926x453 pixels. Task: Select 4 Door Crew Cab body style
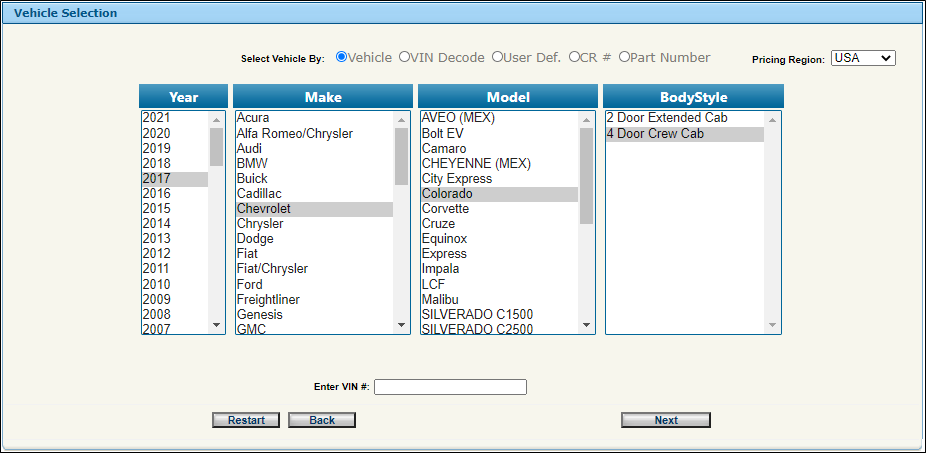pos(685,134)
